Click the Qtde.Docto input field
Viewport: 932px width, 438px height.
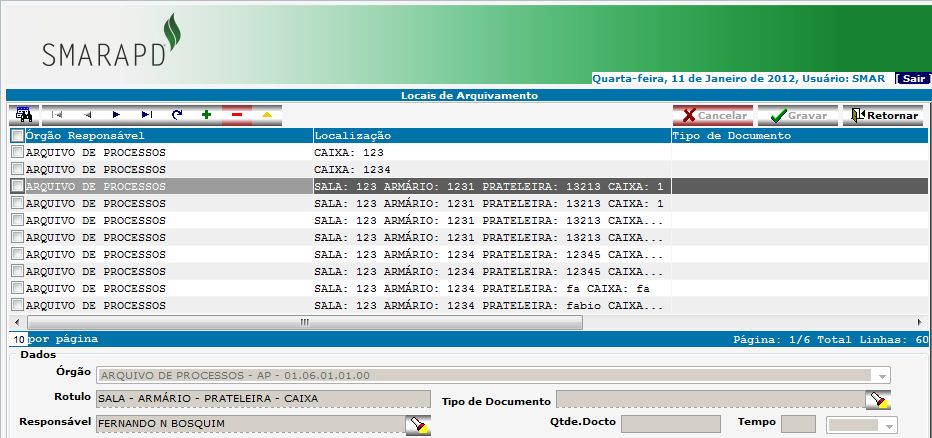670,424
